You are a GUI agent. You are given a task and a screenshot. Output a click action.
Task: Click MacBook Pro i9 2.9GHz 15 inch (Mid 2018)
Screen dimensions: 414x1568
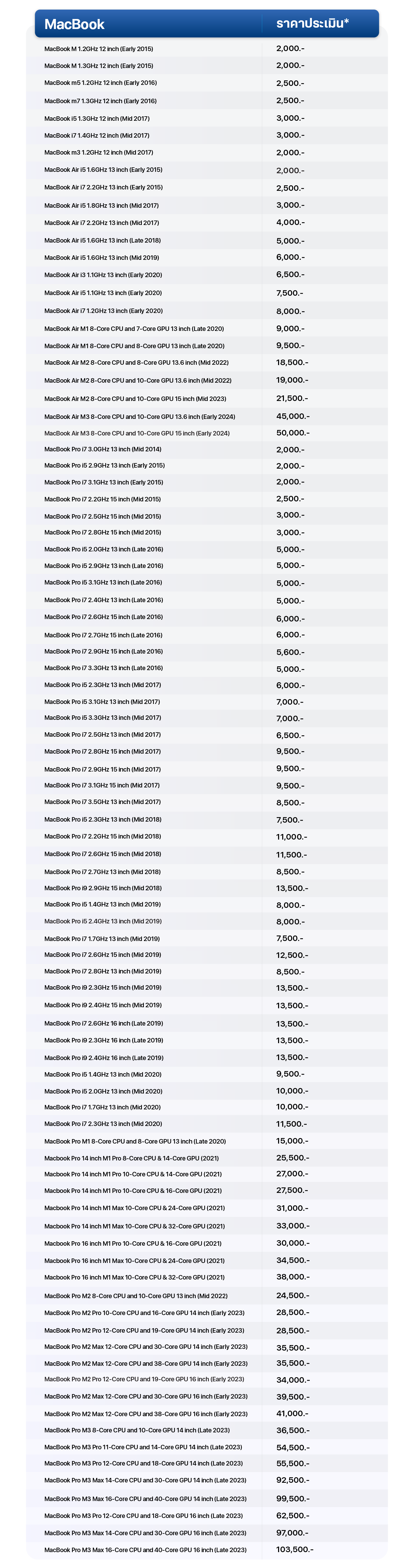point(103,888)
